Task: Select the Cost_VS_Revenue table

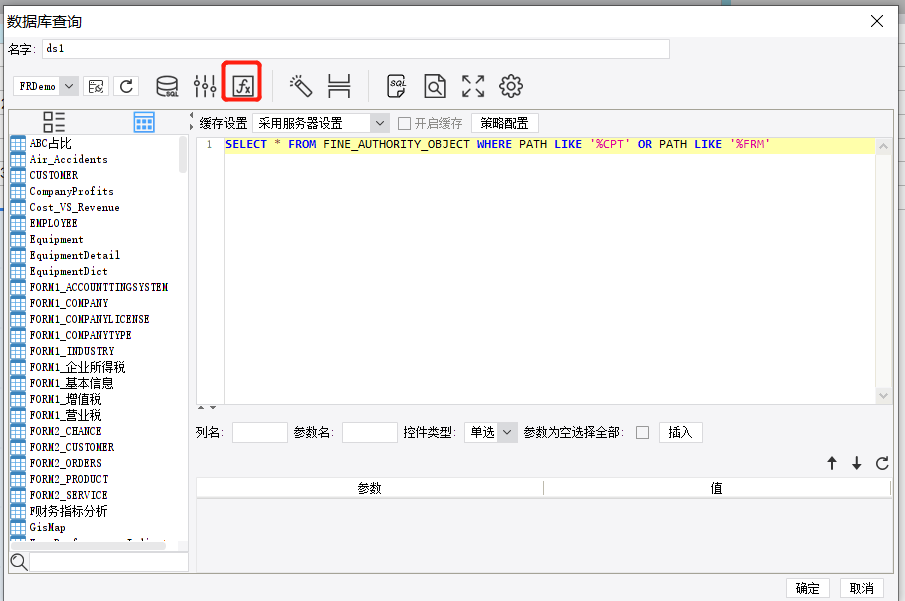Action: click(74, 207)
